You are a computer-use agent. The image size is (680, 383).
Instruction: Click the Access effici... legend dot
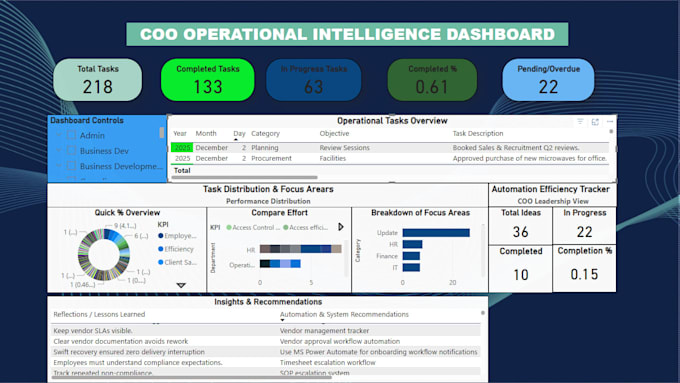tap(286, 227)
